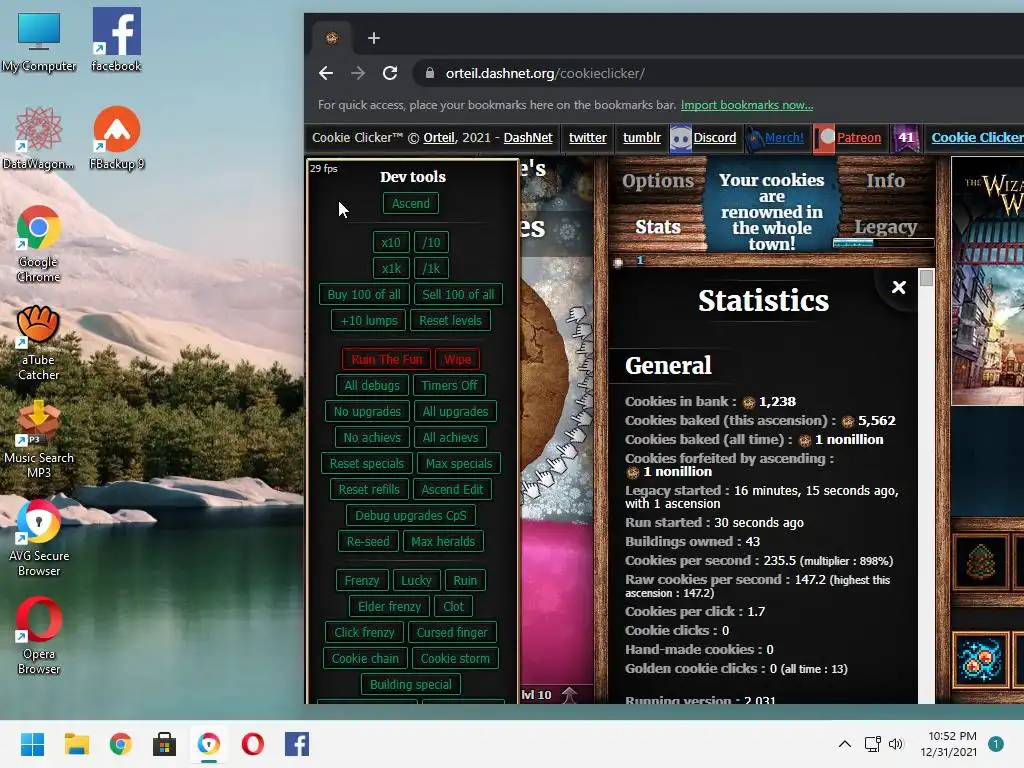The width and height of the screenshot is (1024, 768).
Task: Open facebook desktop shortcut
Action: coord(116,40)
